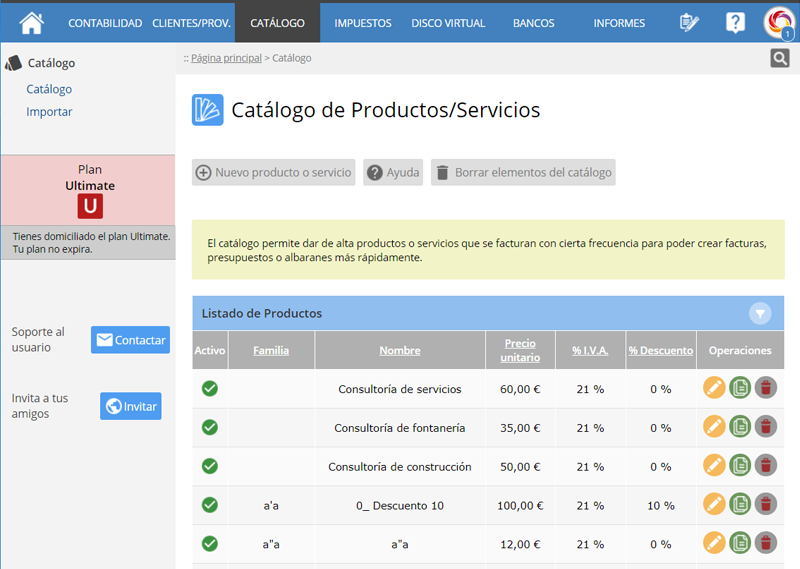Viewport: 800px width, 569px height.
Task: Click the a'a family cell
Action: (271, 506)
